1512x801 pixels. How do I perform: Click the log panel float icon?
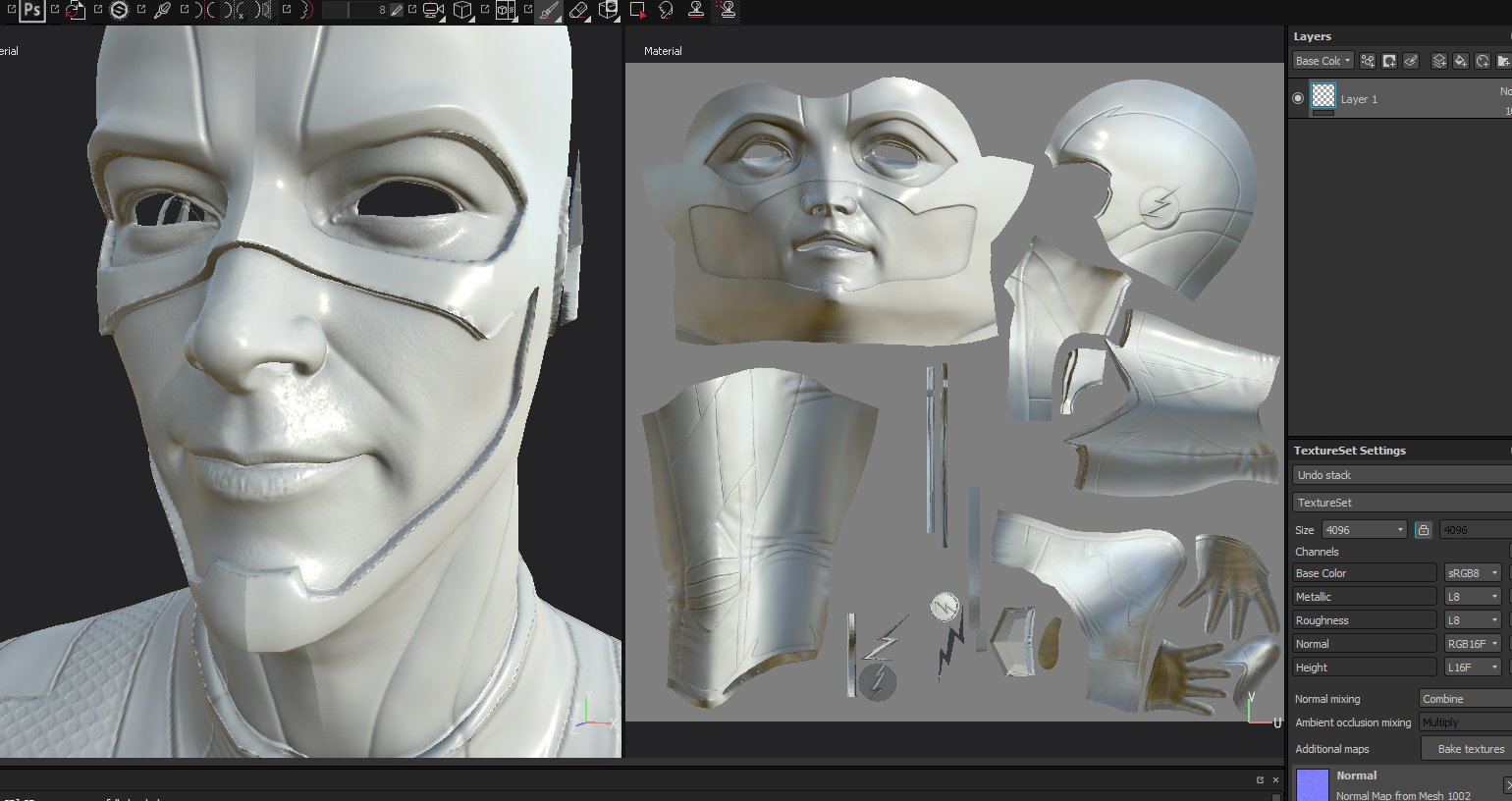1260,779
